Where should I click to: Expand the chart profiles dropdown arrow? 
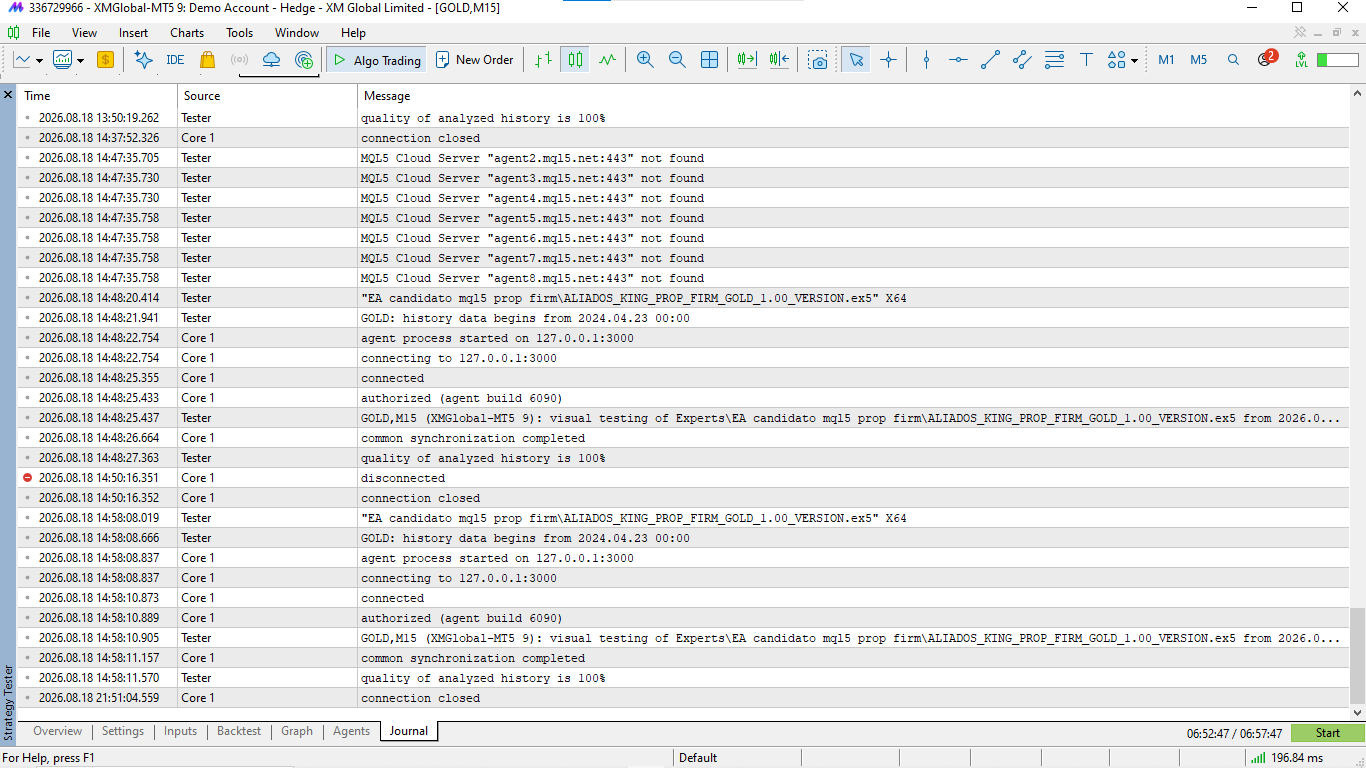80,61
